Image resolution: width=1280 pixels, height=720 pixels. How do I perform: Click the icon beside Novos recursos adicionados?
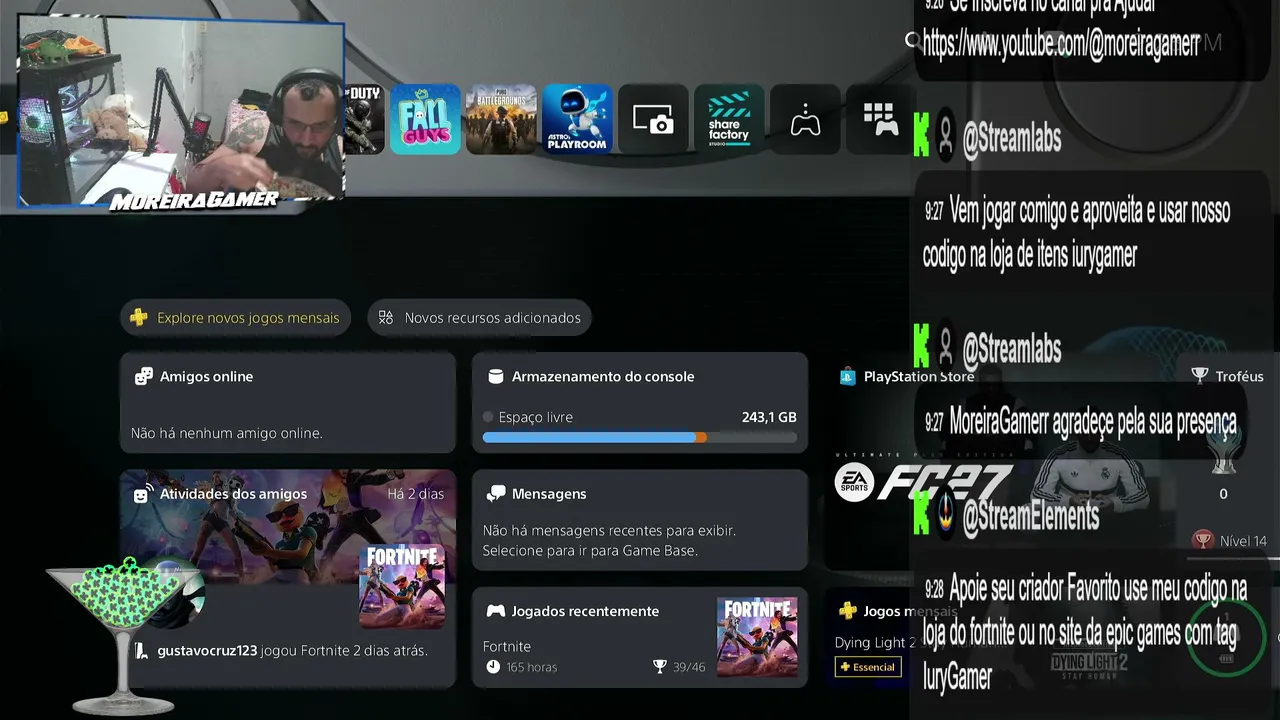386,318
